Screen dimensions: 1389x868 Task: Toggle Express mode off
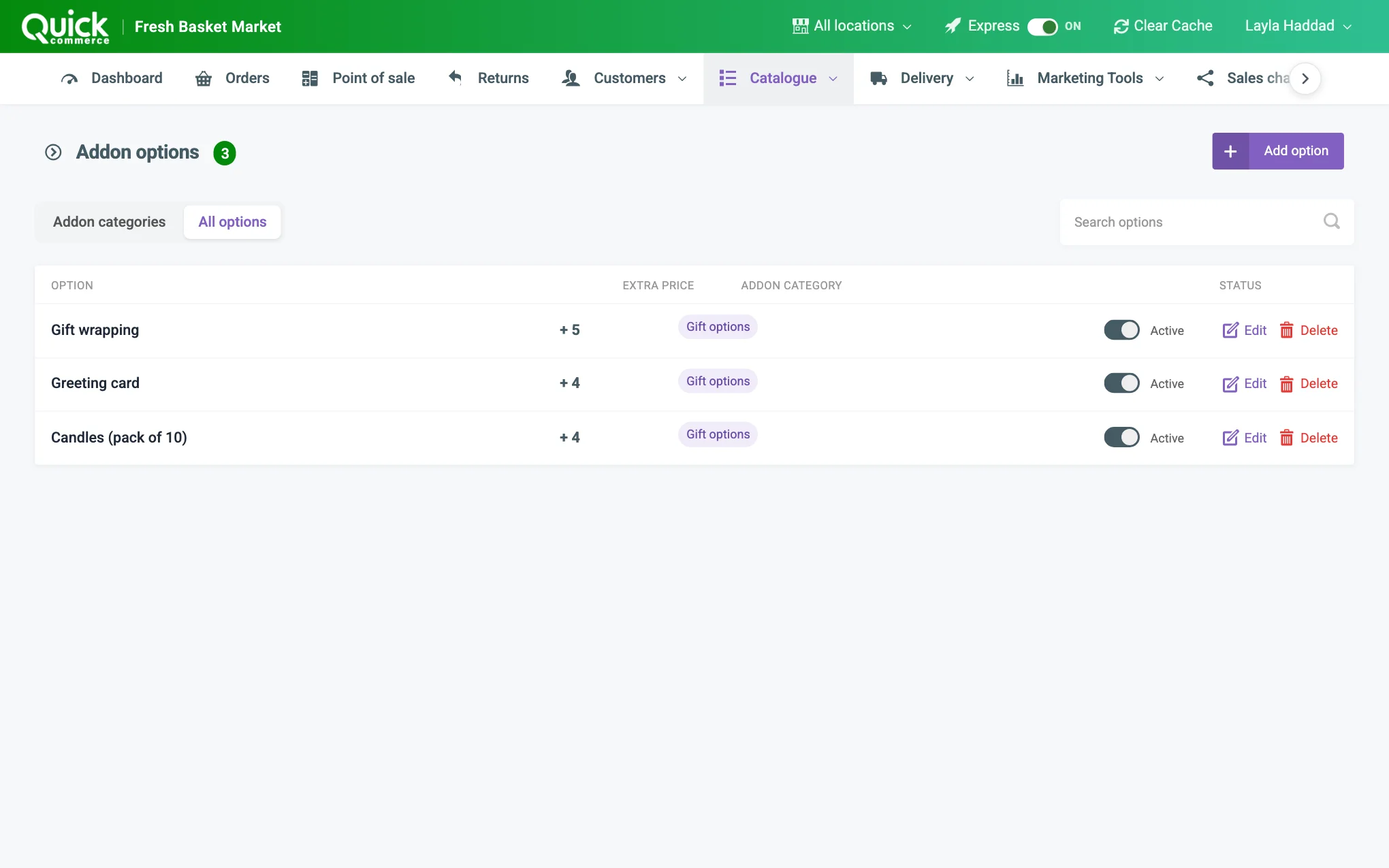[x=1042, y=27]
